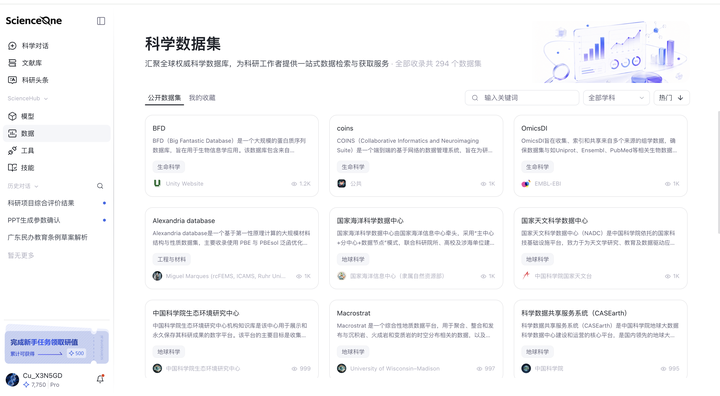Click the 地球科学 tag on Macrostrat card
The height and width of the screenshot is (396, 720).
tap(353, 352)
